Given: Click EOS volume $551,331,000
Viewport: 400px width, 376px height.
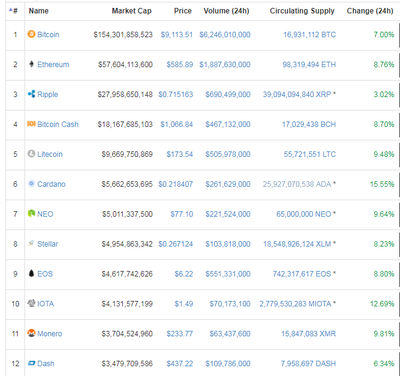Looking at the screenshot, I should [x=228, y=274].
